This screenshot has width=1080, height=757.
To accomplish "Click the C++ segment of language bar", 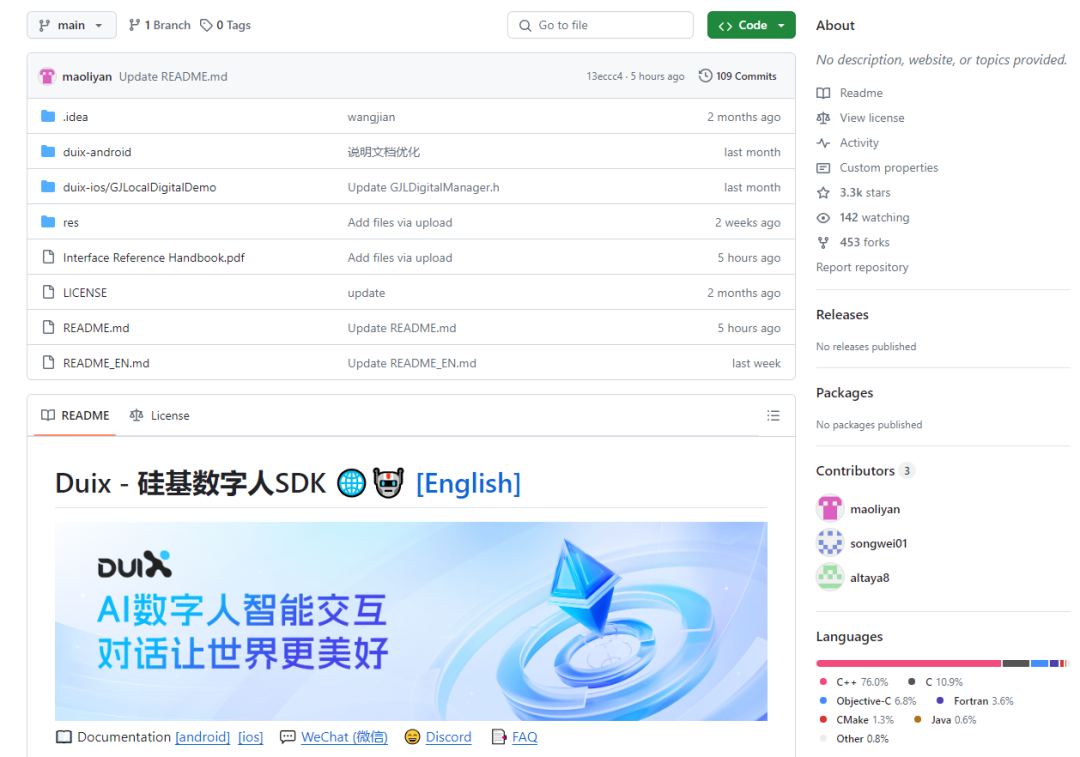I will click(x=908, y=663).
